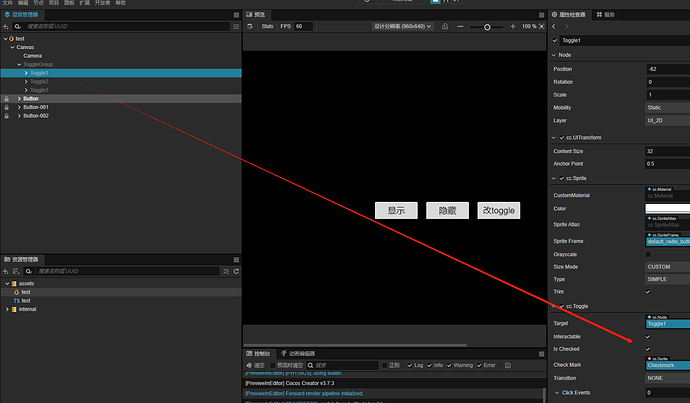The height and width of the screenshot is (403, 690).
Task: Expand the Button-001 node
Action: tap(19, 107)
